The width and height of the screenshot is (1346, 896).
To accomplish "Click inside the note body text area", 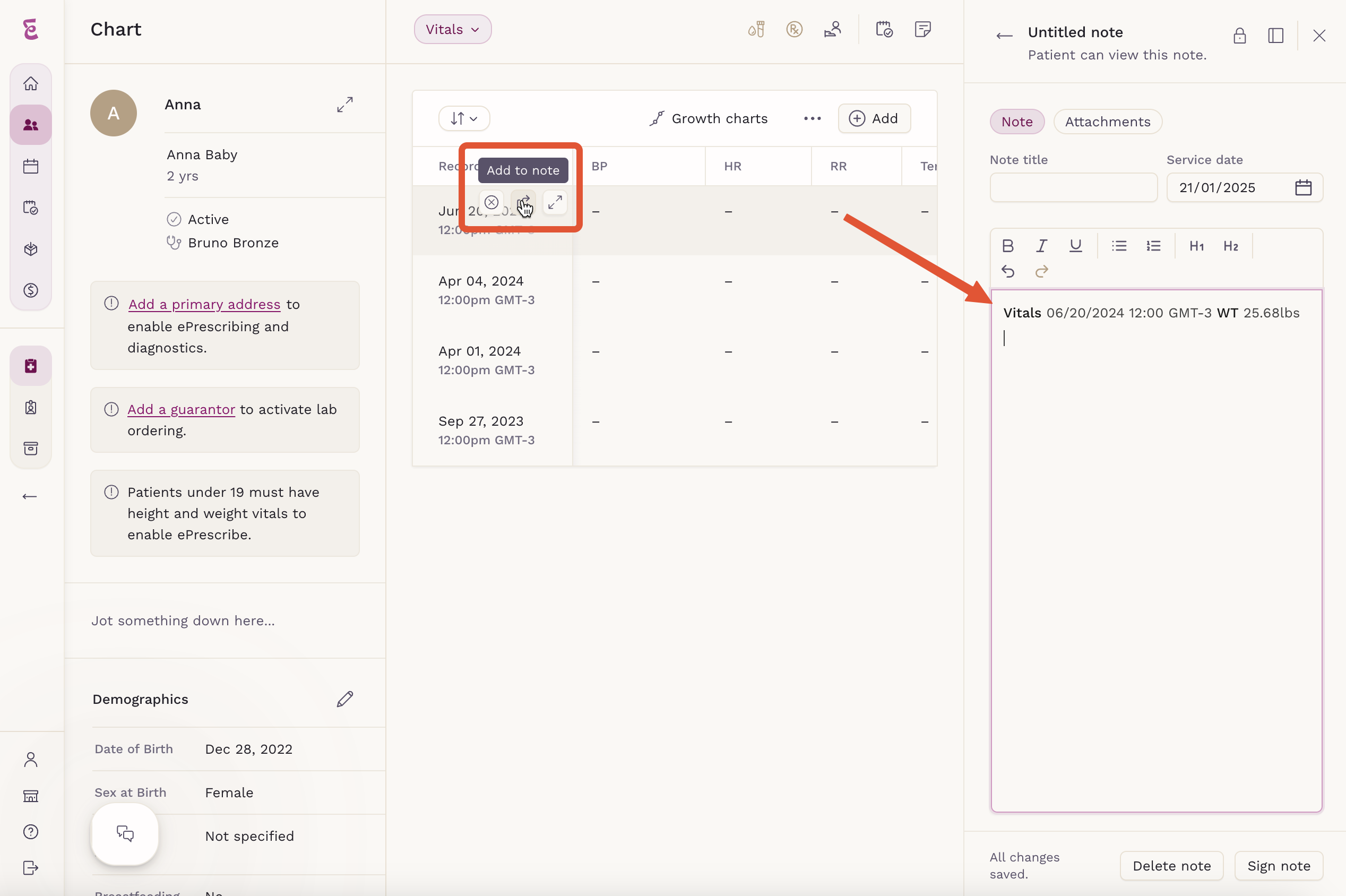I will coord(1157,550).
